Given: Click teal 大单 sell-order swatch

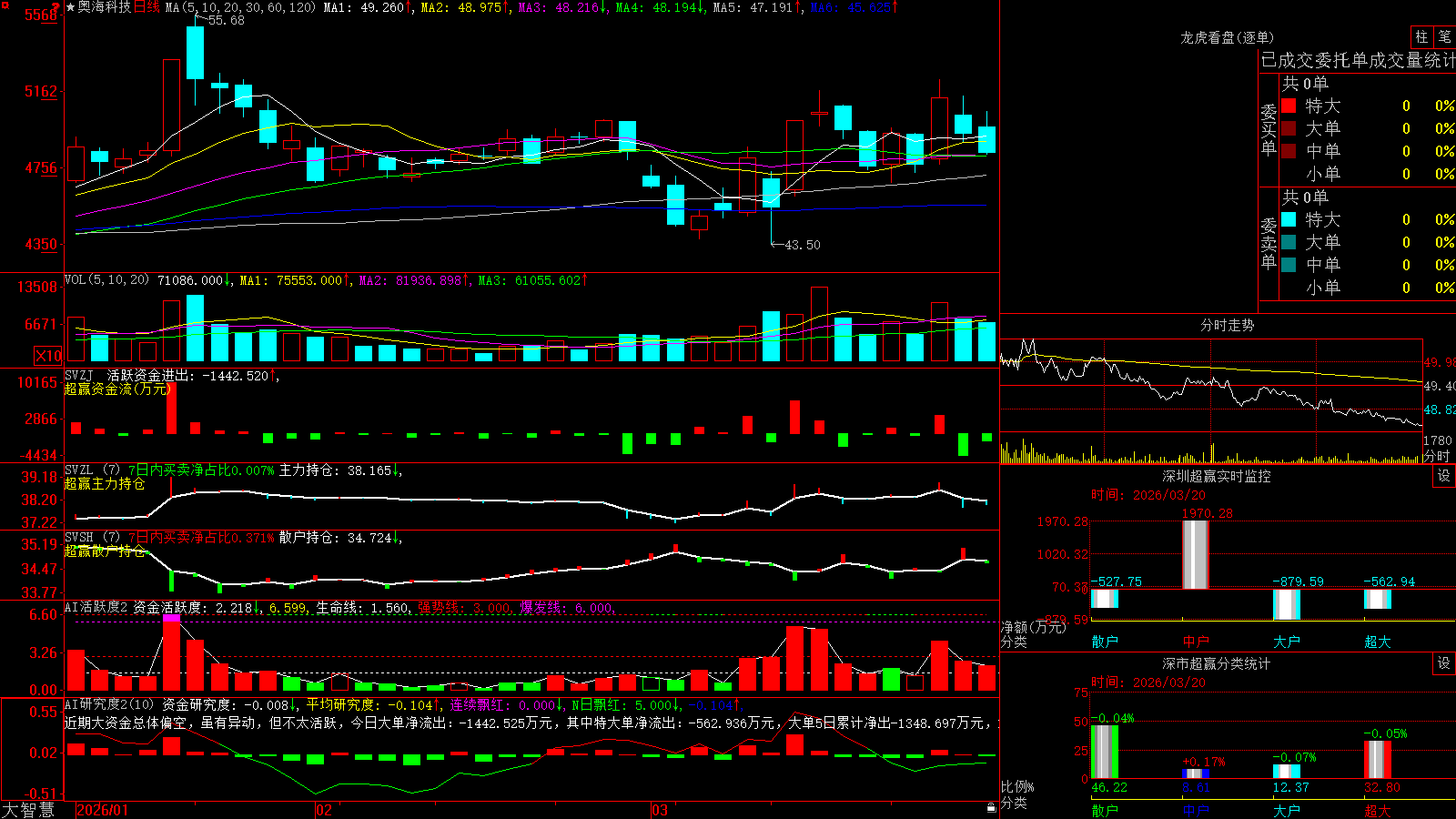Looking at the screenshot, I should tap(1289, 242).
